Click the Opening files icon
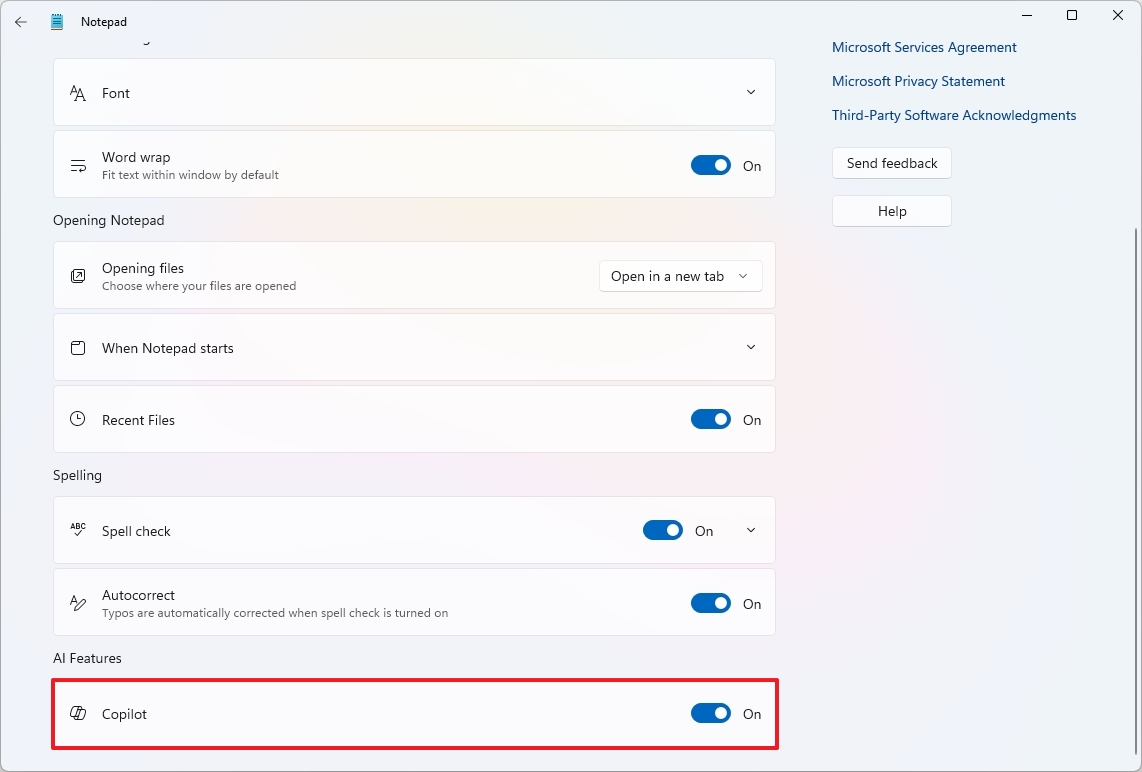 point(78,276)
